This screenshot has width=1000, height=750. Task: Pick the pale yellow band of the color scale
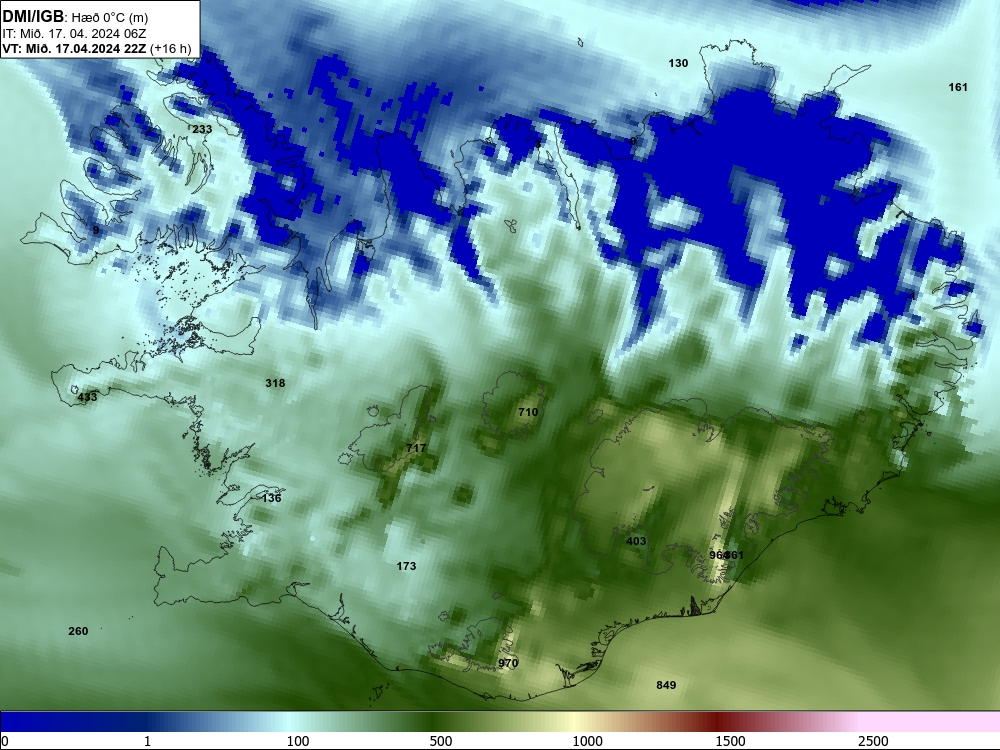pyautogui.click(x=574, y=722)
